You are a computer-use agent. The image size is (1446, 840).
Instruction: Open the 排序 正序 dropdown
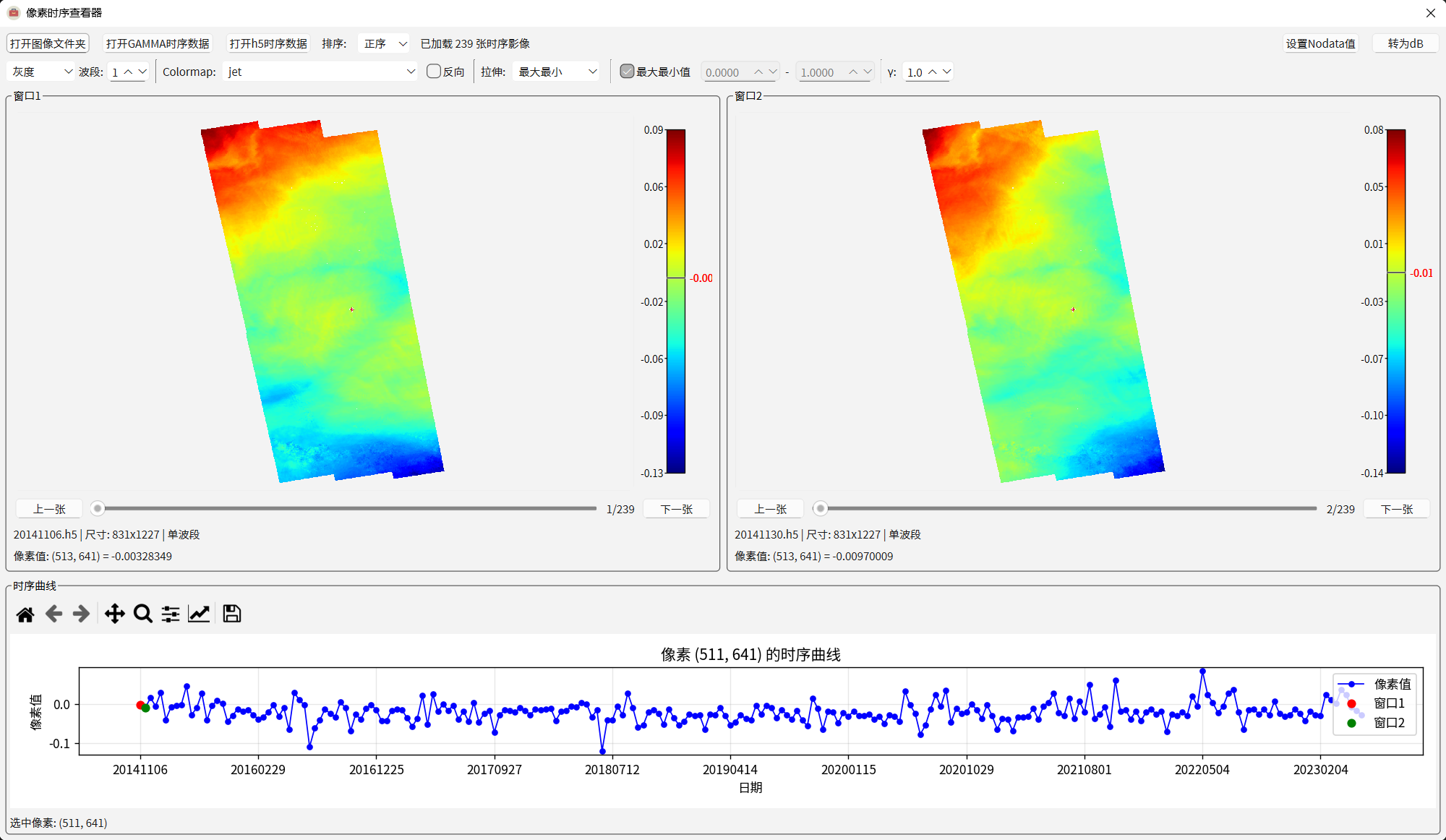tap(385, 43)
